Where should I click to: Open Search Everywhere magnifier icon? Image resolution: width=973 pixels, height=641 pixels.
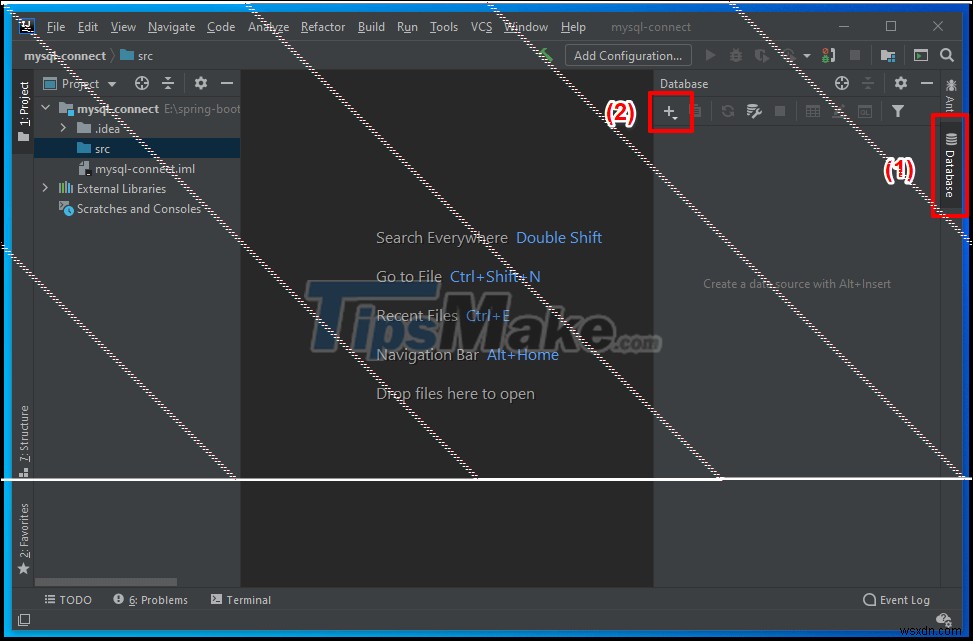click(945, 55)
